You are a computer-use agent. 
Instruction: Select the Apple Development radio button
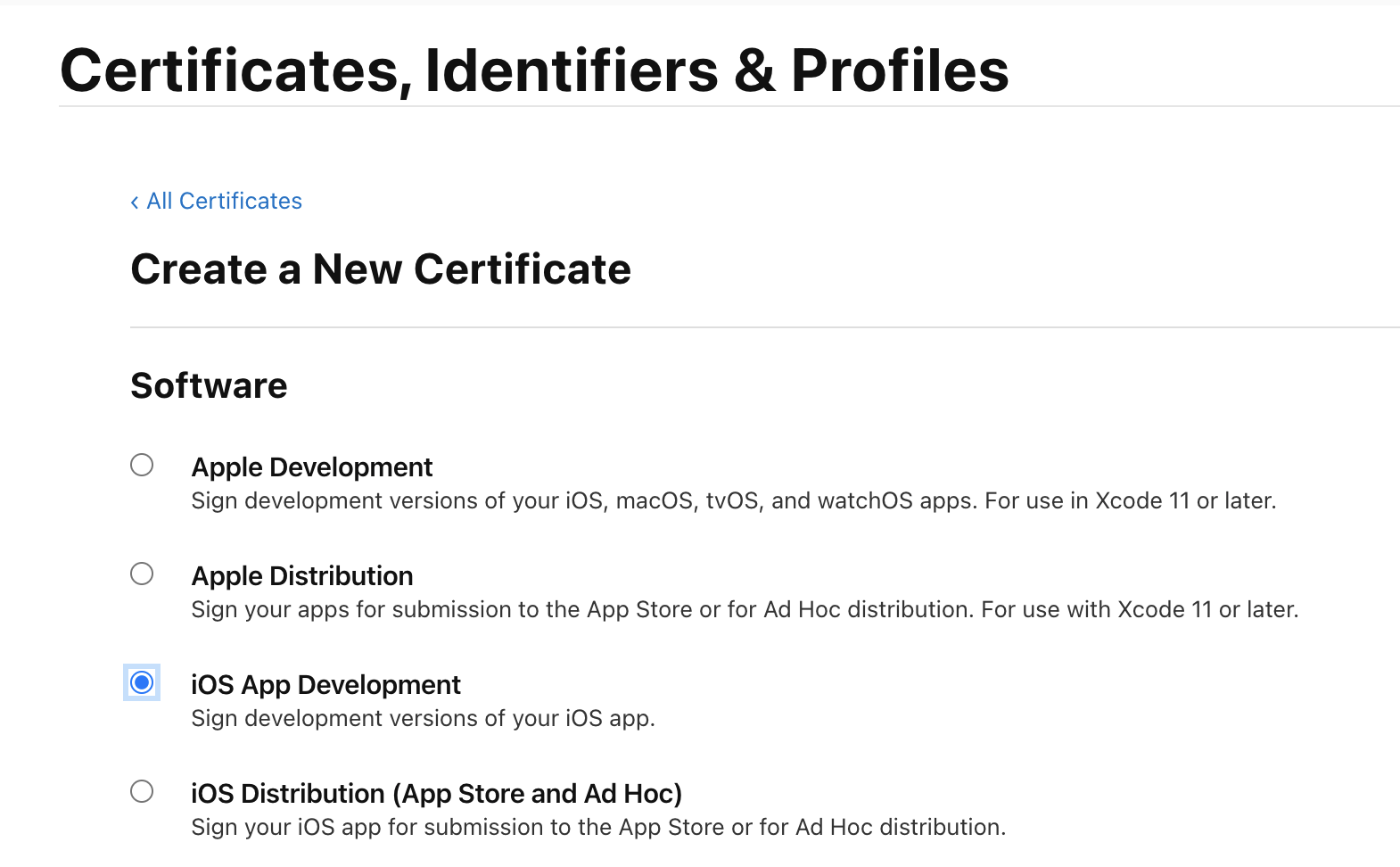tap(142, 465)
